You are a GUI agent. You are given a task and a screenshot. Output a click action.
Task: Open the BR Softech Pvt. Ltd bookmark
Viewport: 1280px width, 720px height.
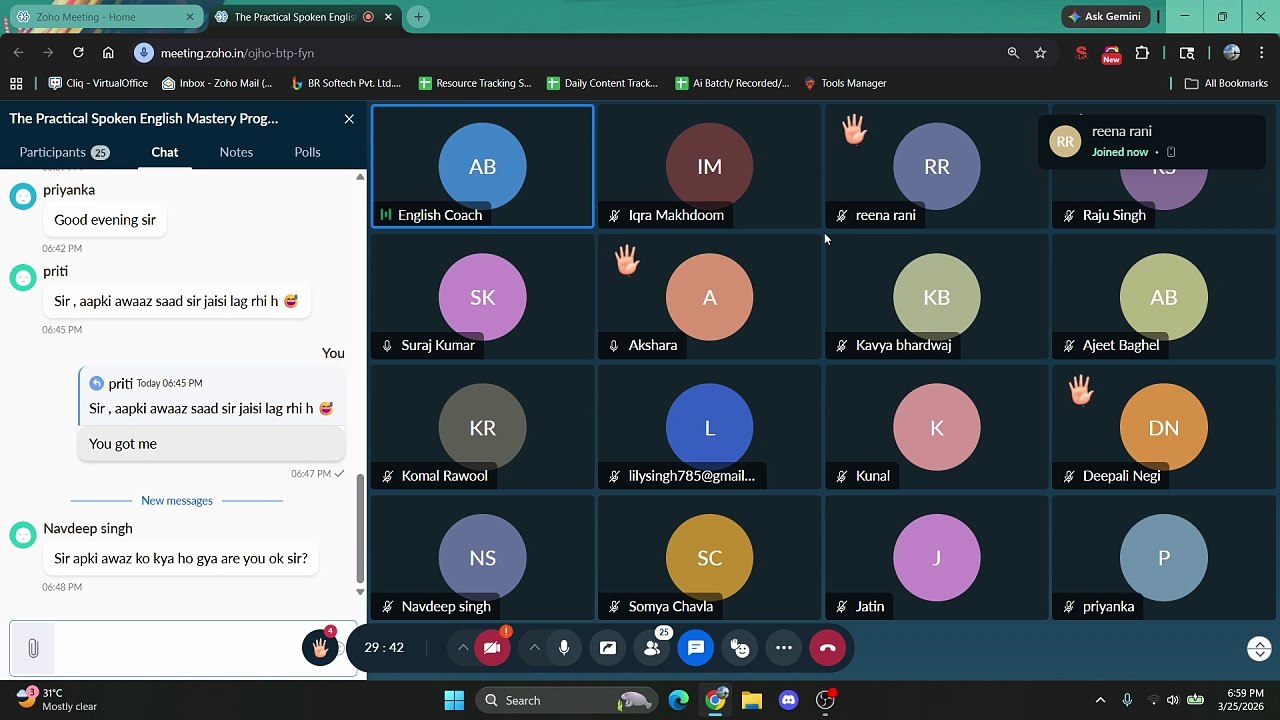click(345, 83)
